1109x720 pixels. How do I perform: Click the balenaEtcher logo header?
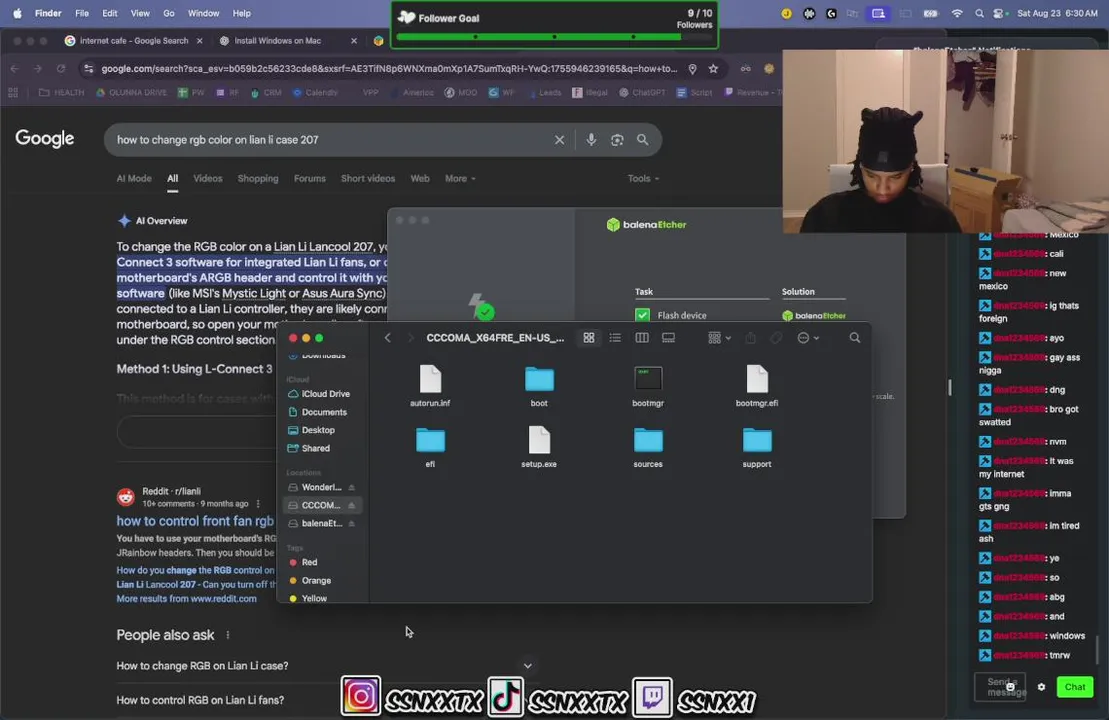click(646, 225)
